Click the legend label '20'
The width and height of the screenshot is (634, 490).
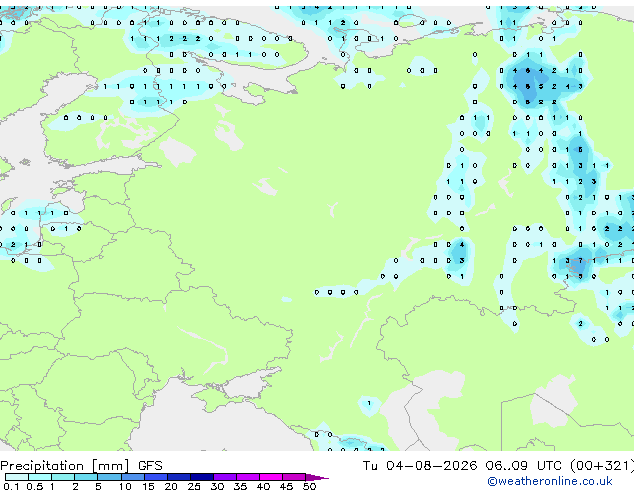(x=171, y=486)
